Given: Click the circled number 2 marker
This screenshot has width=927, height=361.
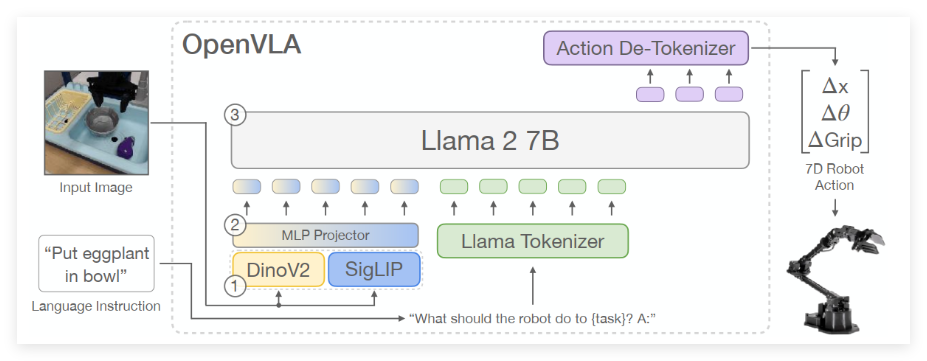Looking at the screenshot, I should tap(234, 226).
